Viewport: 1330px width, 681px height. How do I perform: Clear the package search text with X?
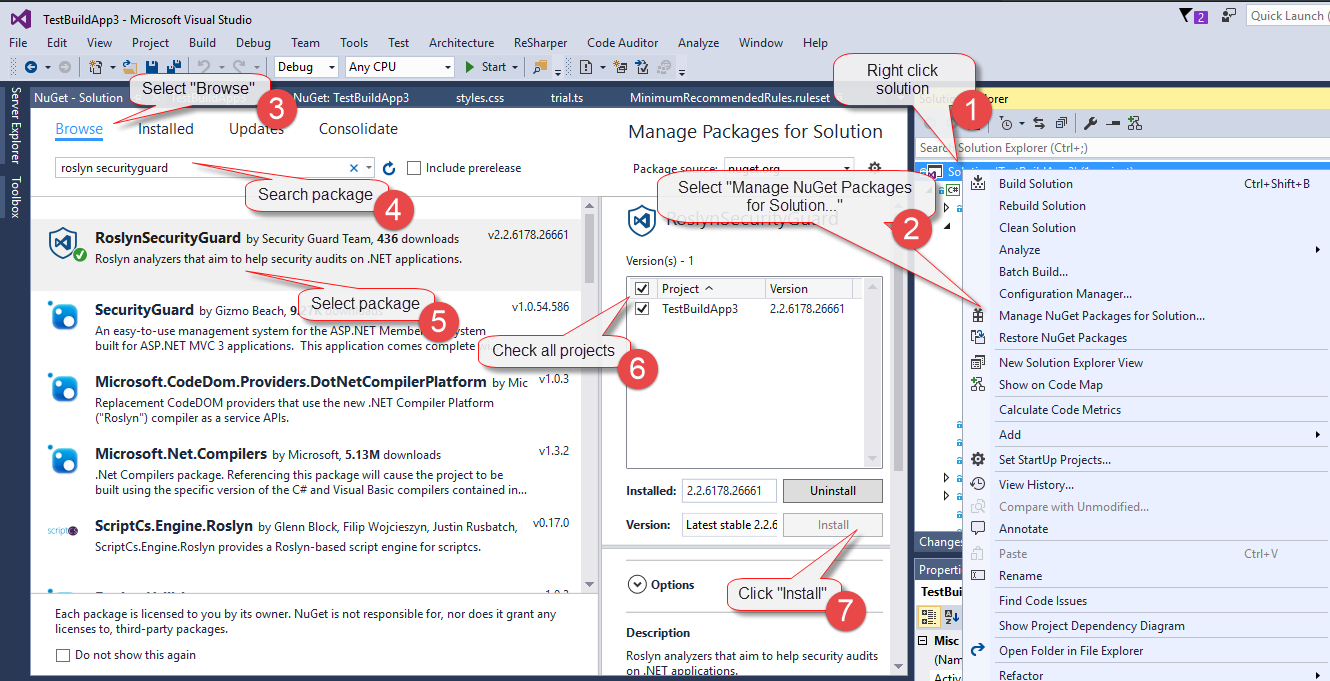coord(353,168)
